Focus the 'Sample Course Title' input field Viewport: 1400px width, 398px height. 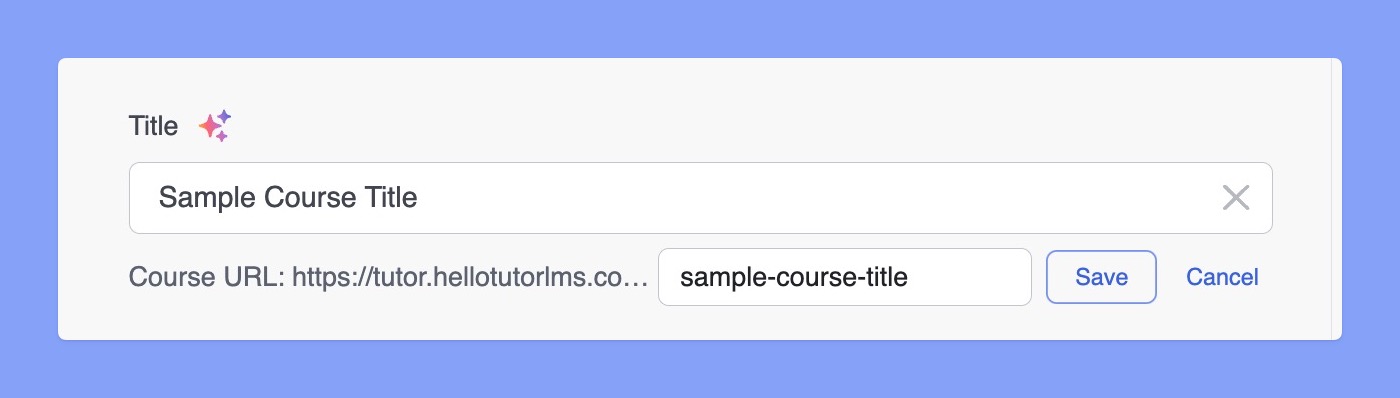click(x=700, y=198)
